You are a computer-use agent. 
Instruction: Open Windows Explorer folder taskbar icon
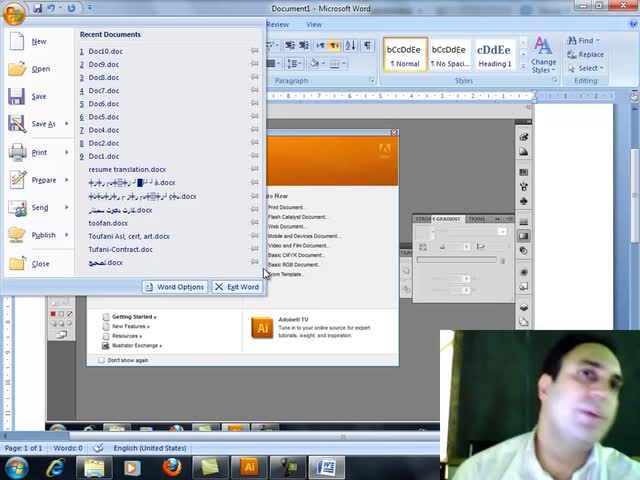[x=94, y=467]
